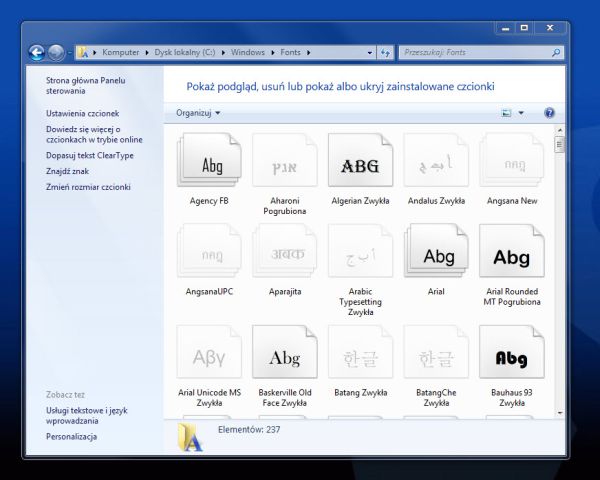Go to Windows folder in breadcrumb

248,52
